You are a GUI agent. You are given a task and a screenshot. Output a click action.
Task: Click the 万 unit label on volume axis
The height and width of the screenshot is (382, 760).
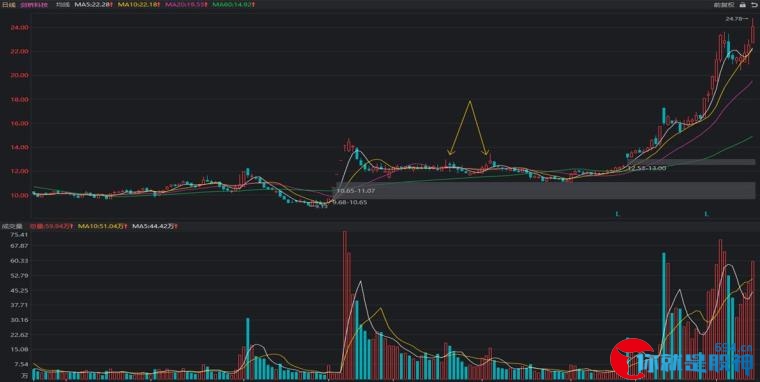[x=24, y=376]
